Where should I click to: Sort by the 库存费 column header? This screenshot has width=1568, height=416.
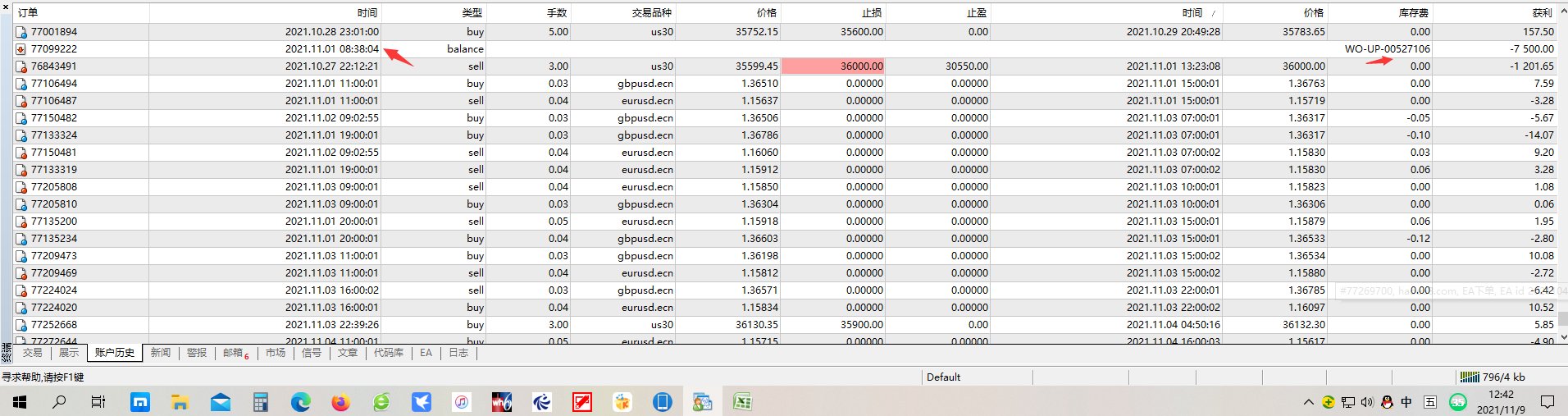click(1380, 12)
